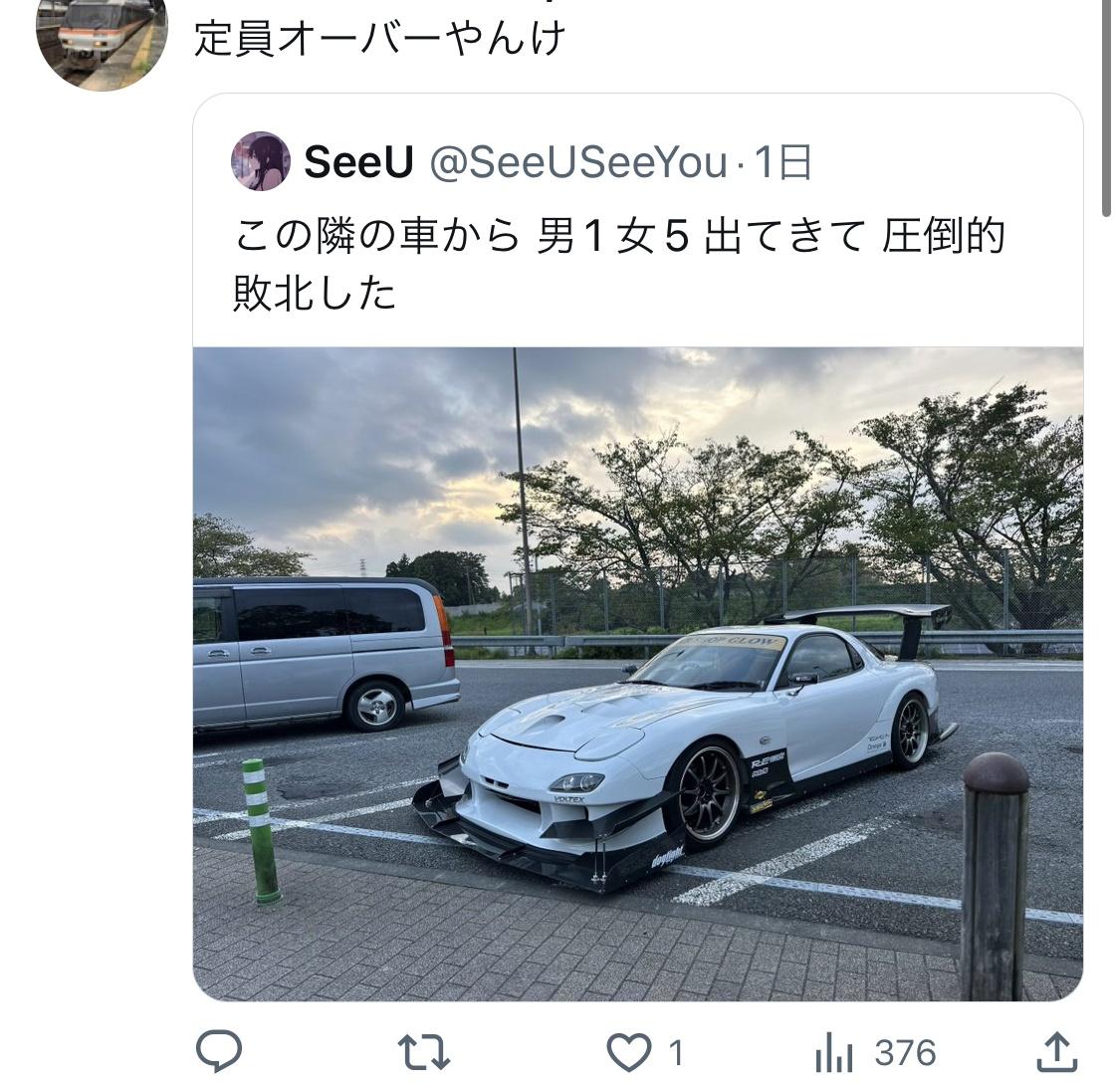View analytics bar chart icon

833,1052
